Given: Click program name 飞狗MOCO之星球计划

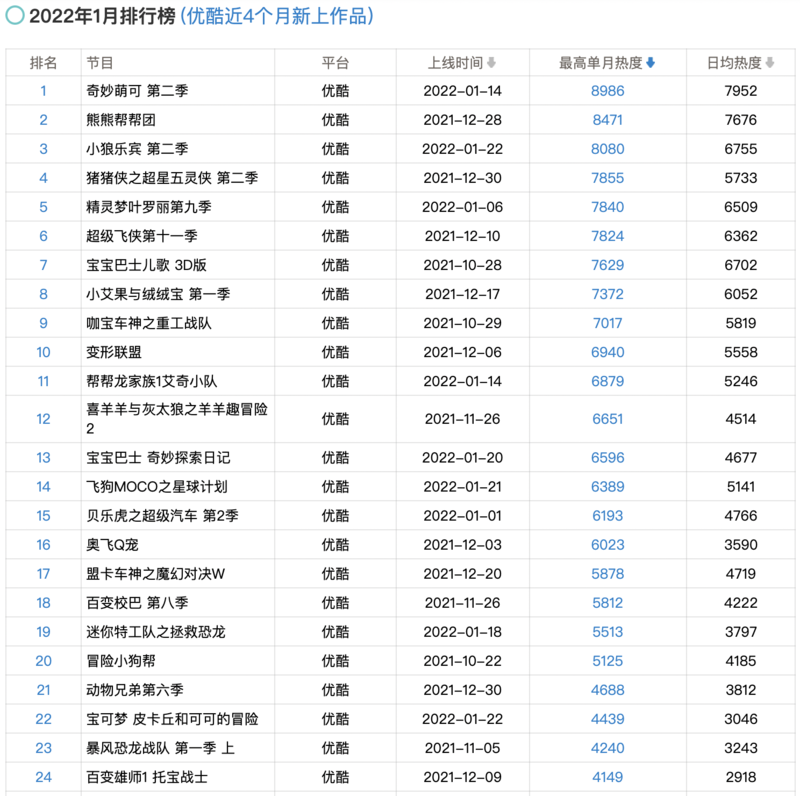Looking at the screenshot, I should coord(157,487).
